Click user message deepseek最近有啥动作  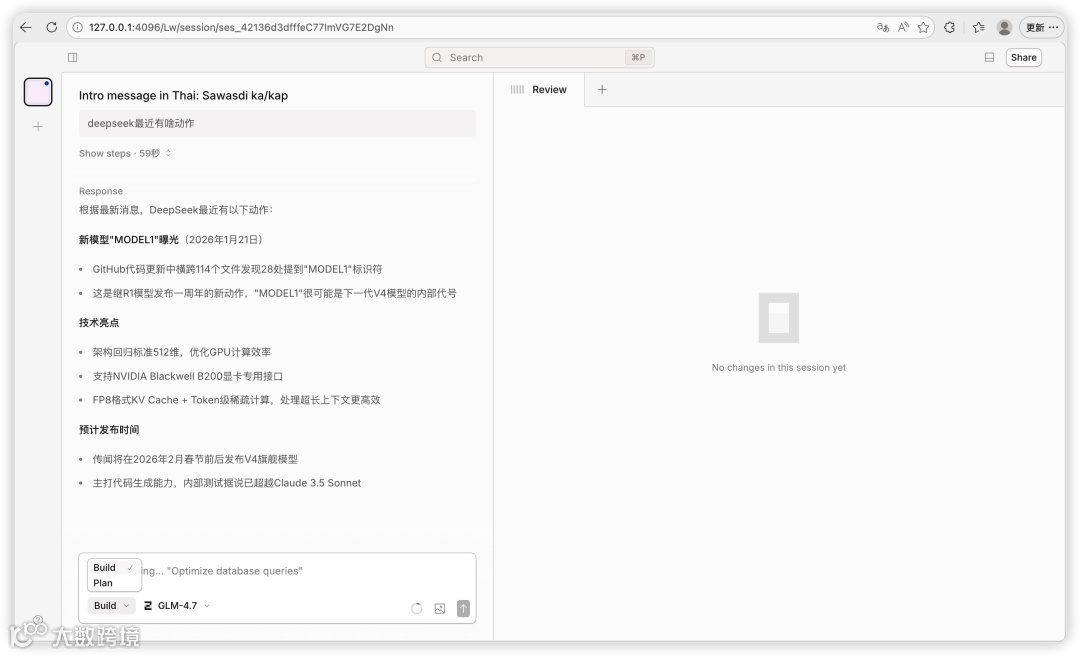(x=277, y=123)
